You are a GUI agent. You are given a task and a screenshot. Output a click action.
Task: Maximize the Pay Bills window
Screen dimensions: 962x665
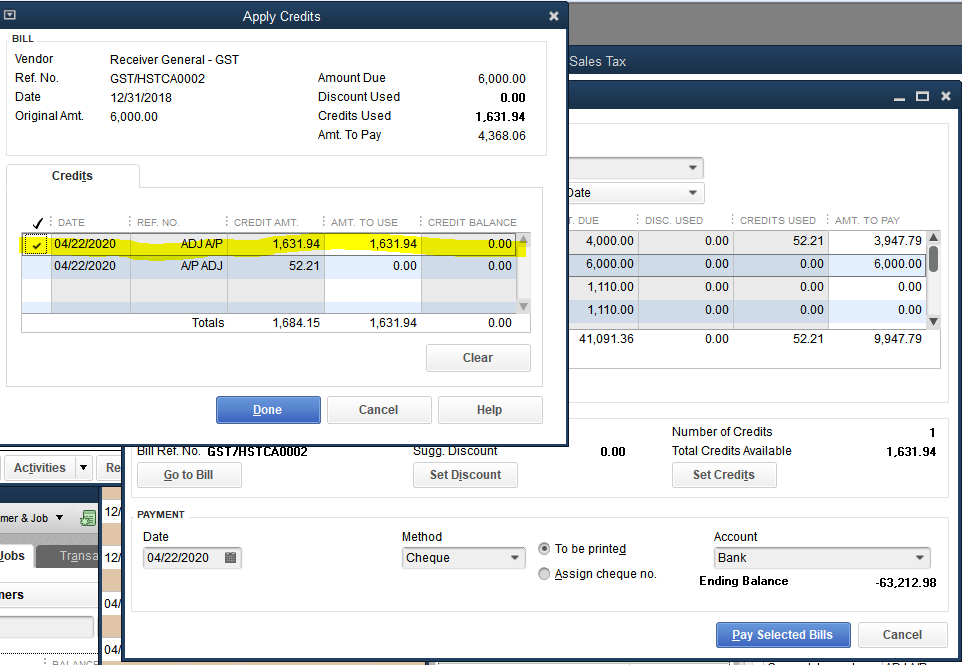(922, 96)
